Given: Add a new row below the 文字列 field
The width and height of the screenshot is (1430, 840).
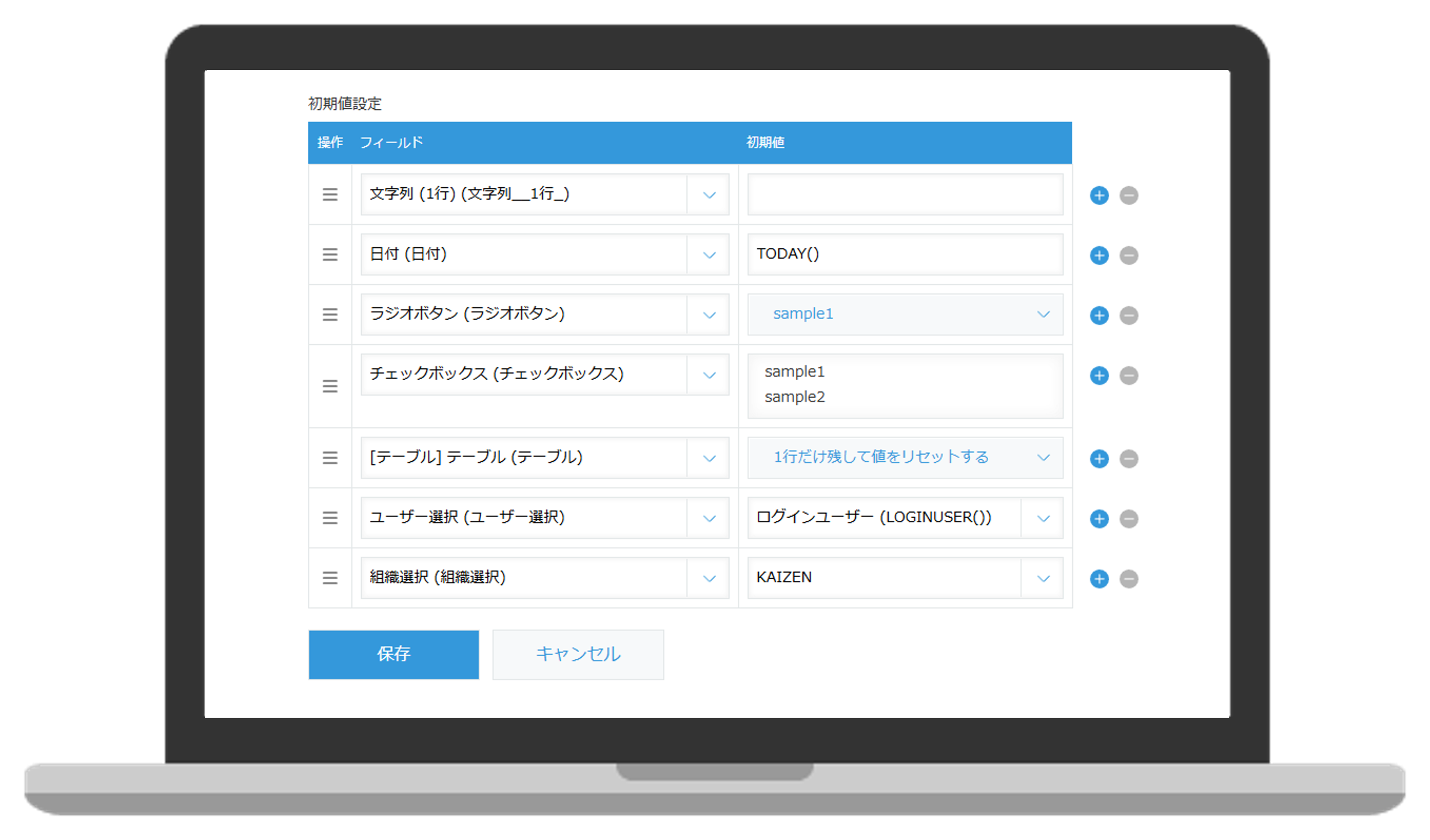Looking at the screenshot, I should [1099, 195].
